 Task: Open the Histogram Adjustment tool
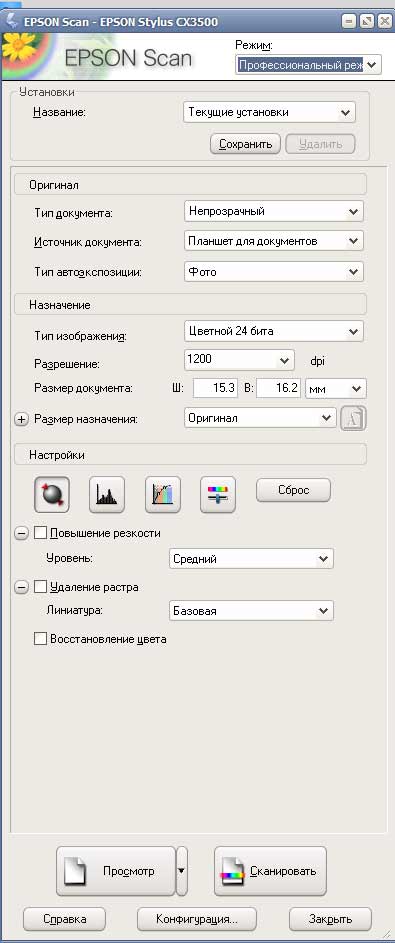(107, 494)
